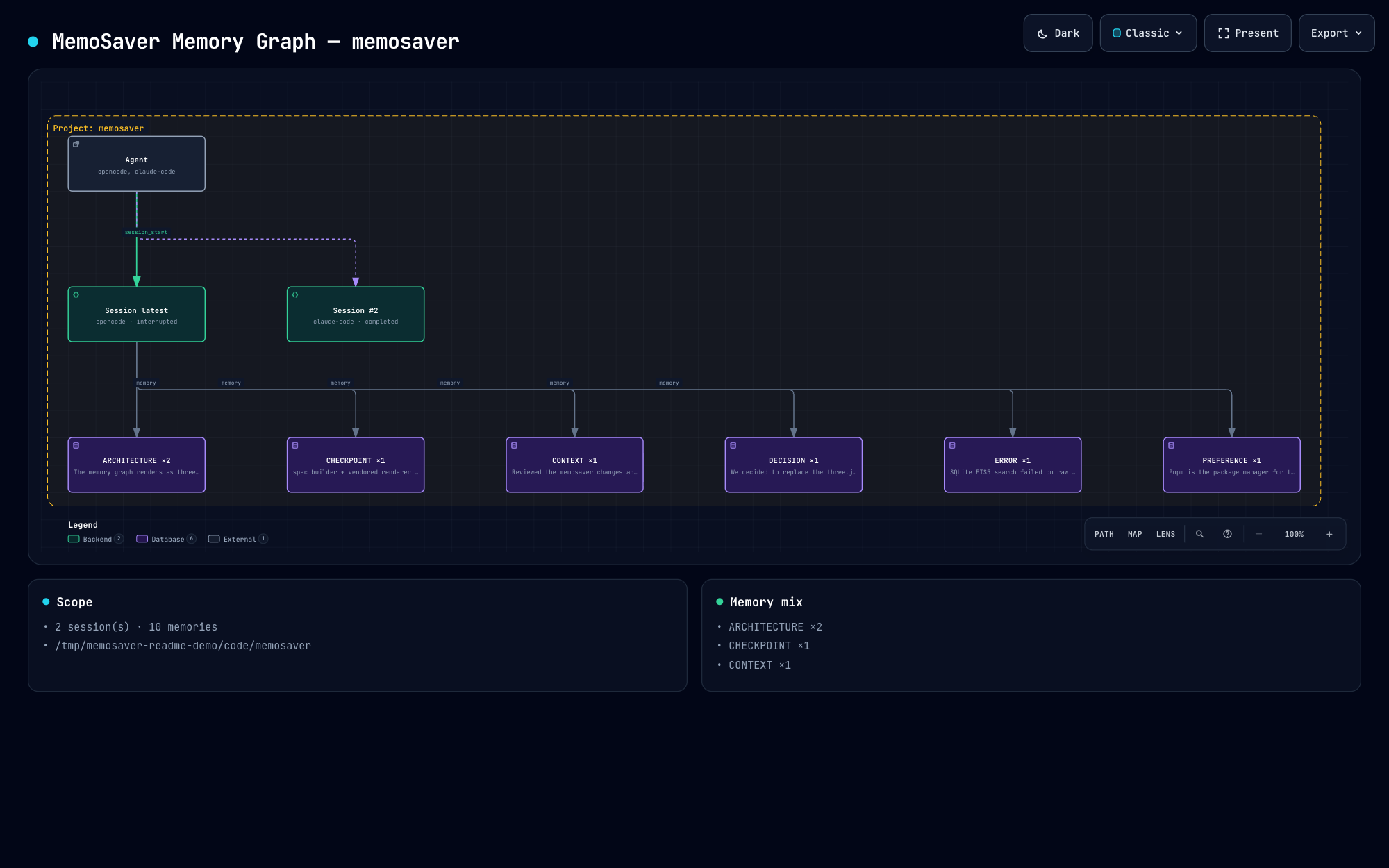Click the 100% zoom level value
The image size is (1389, 868).
1294,534
